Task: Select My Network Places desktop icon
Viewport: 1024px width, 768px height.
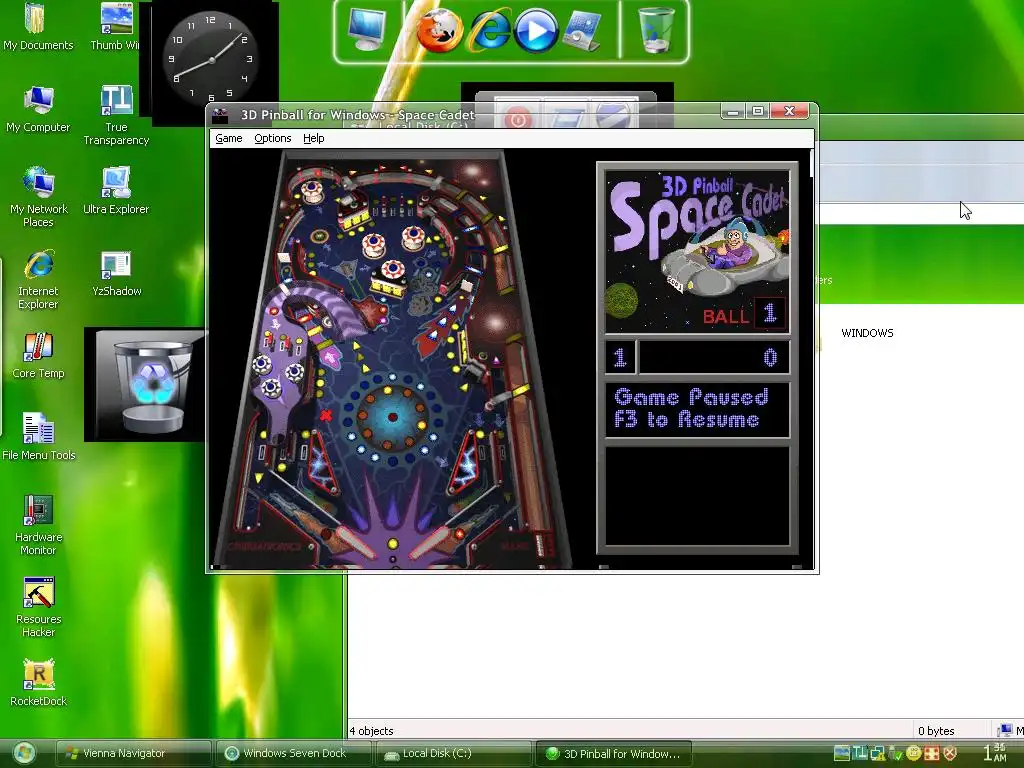Action: click(39, 197)
